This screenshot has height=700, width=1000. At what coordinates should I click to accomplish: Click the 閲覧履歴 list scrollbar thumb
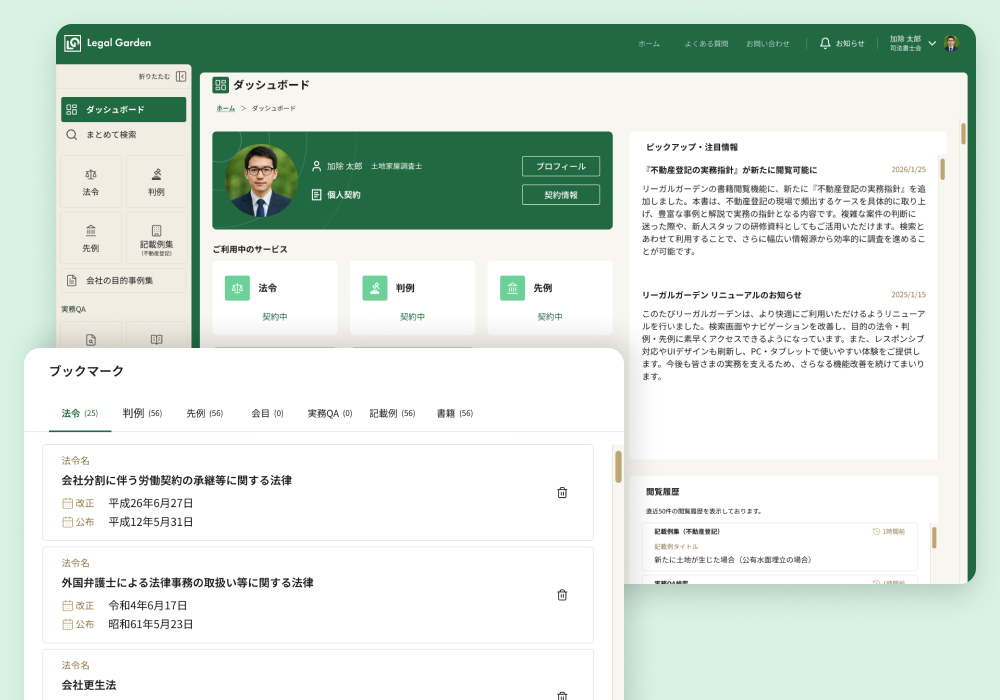point(934,537)
